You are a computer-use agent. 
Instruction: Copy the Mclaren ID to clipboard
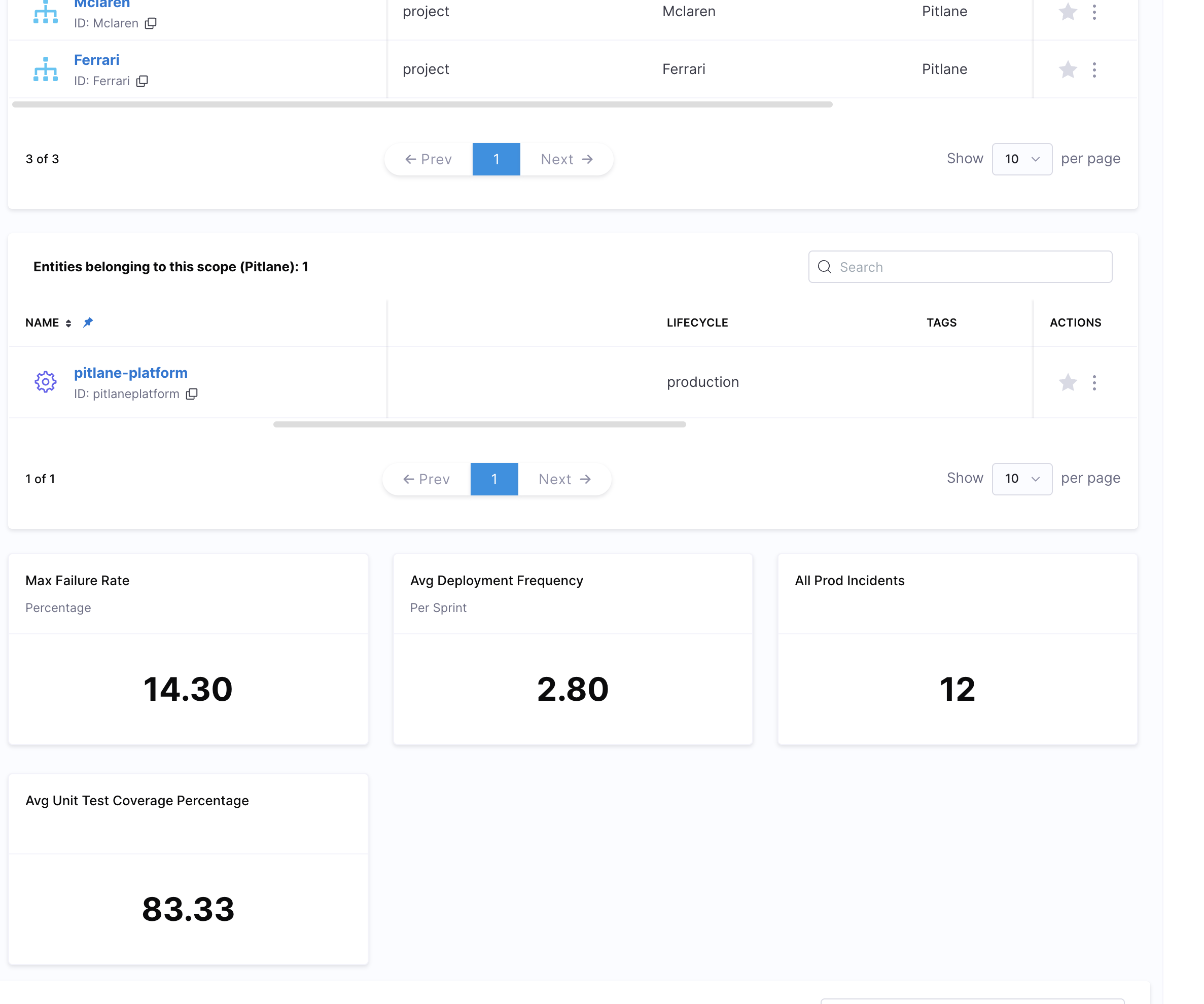coord(151,23)
